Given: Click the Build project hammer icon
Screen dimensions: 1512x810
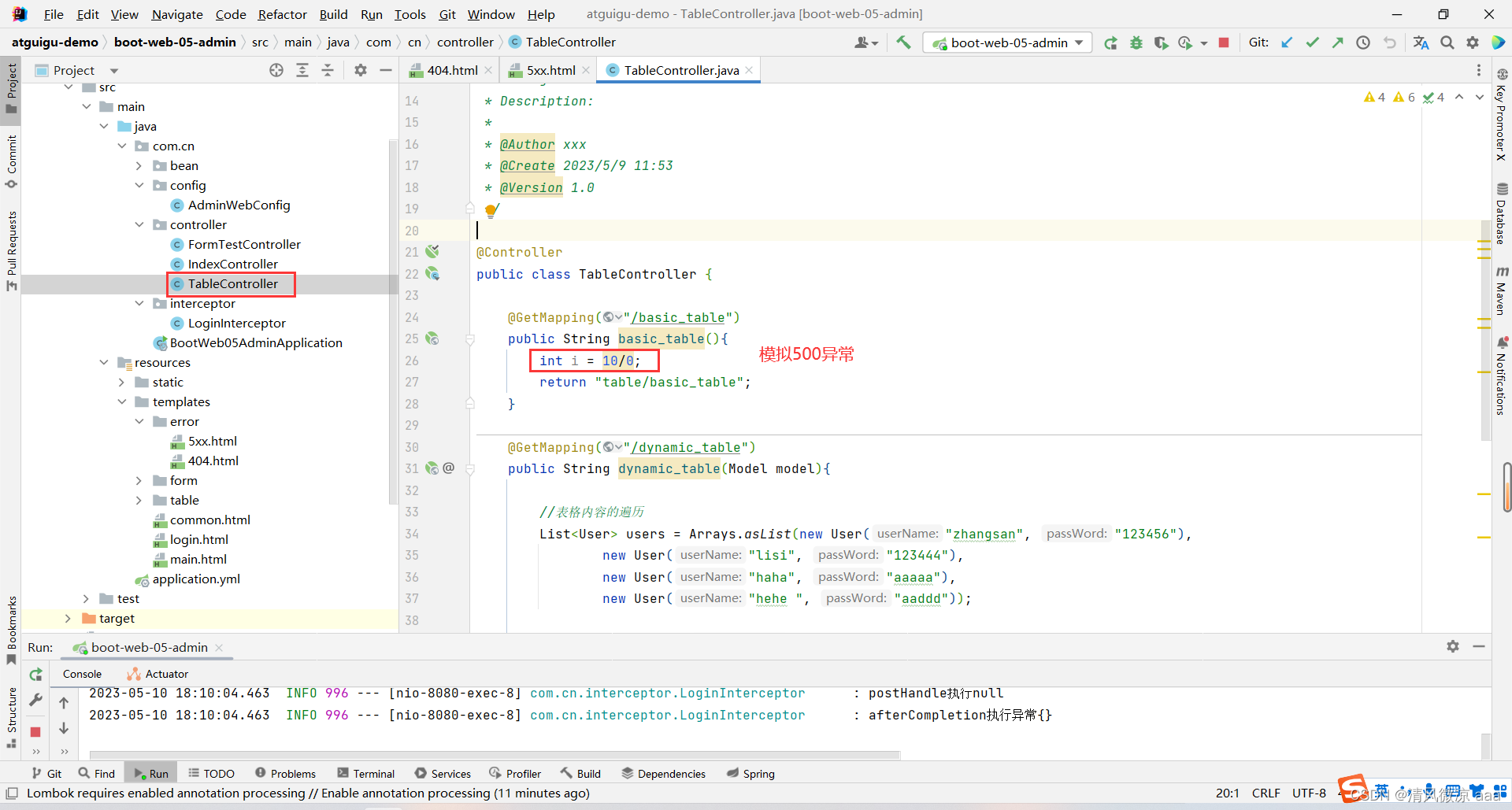Looking at the screenshot, I should pyautogui.click(x=903, y=43).
